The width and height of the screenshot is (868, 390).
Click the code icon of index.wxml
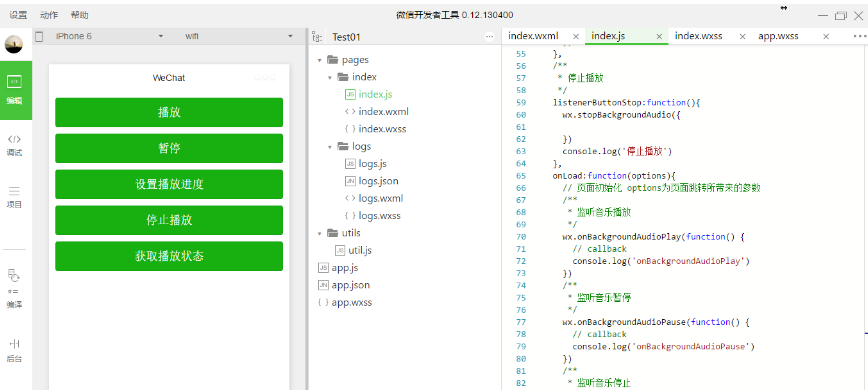click(x=350, y=112)
